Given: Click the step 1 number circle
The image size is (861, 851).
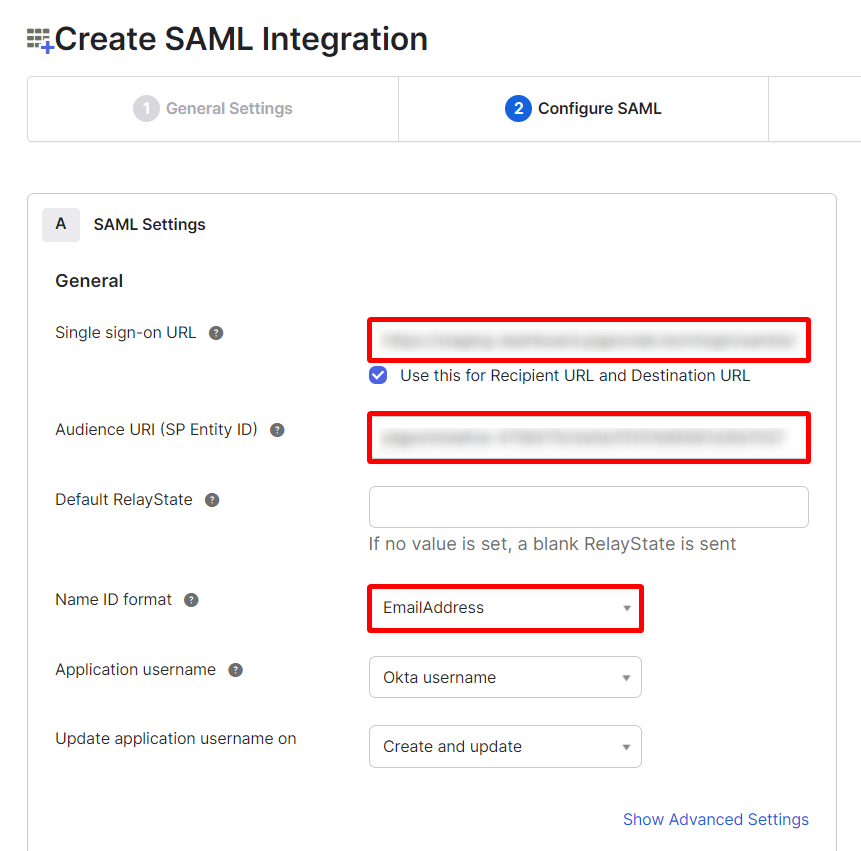Looking at the screenshot, I should coord(146,109).
